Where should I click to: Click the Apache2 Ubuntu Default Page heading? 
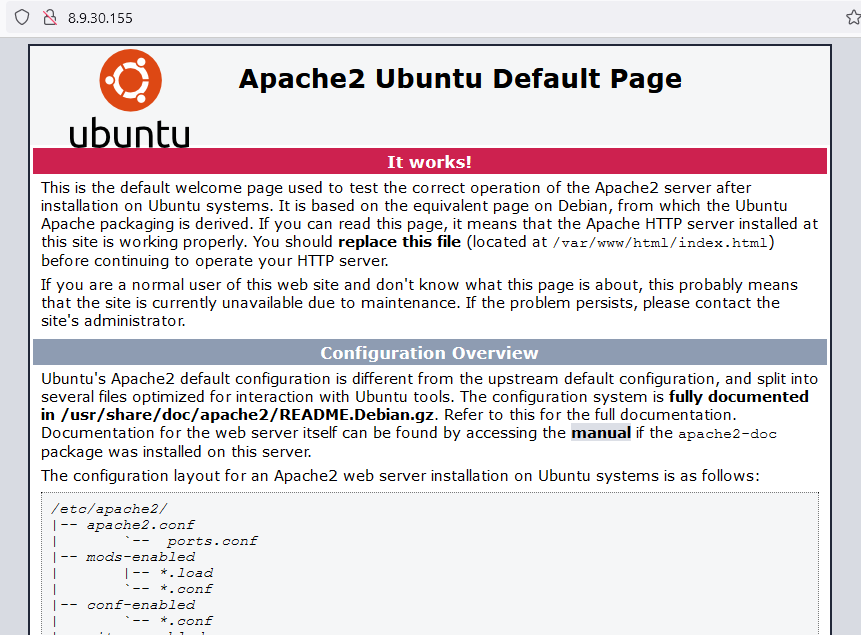point(460,79)
